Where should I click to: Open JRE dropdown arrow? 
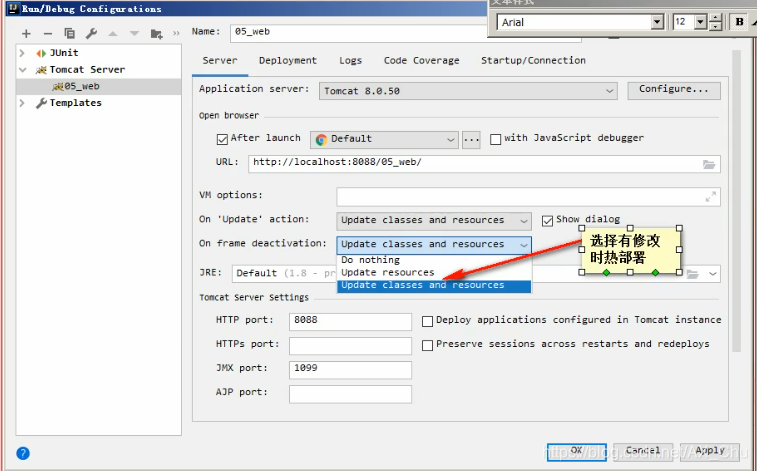coord(713,274)
